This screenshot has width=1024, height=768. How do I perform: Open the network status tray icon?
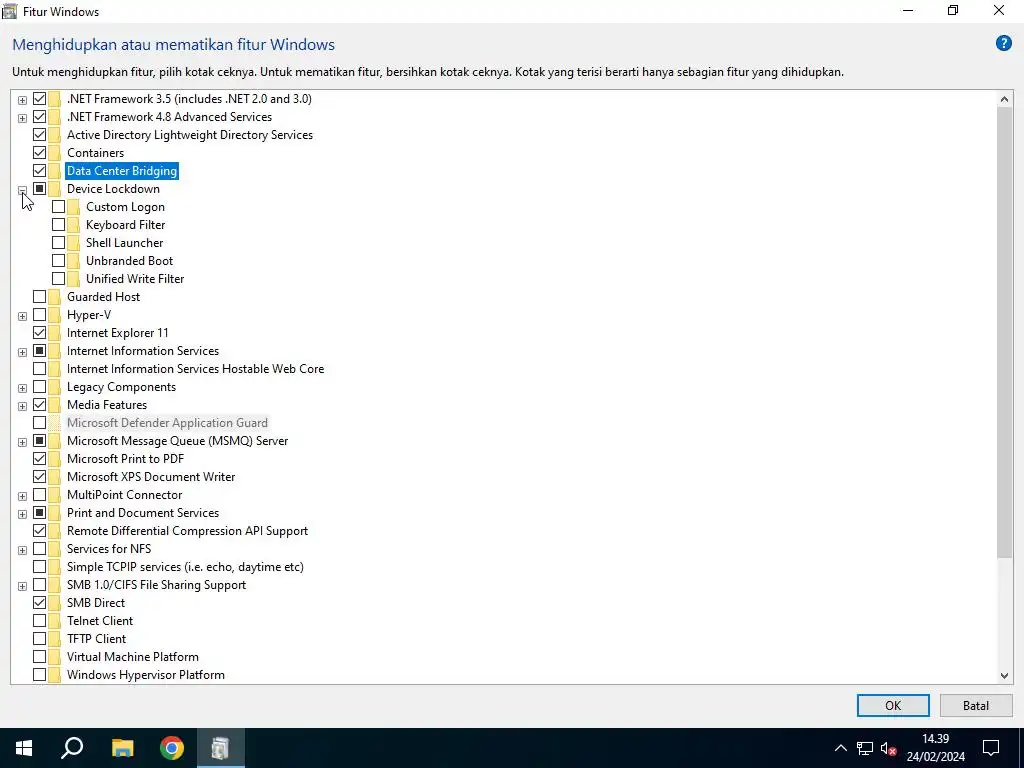(x=865, y=748)
